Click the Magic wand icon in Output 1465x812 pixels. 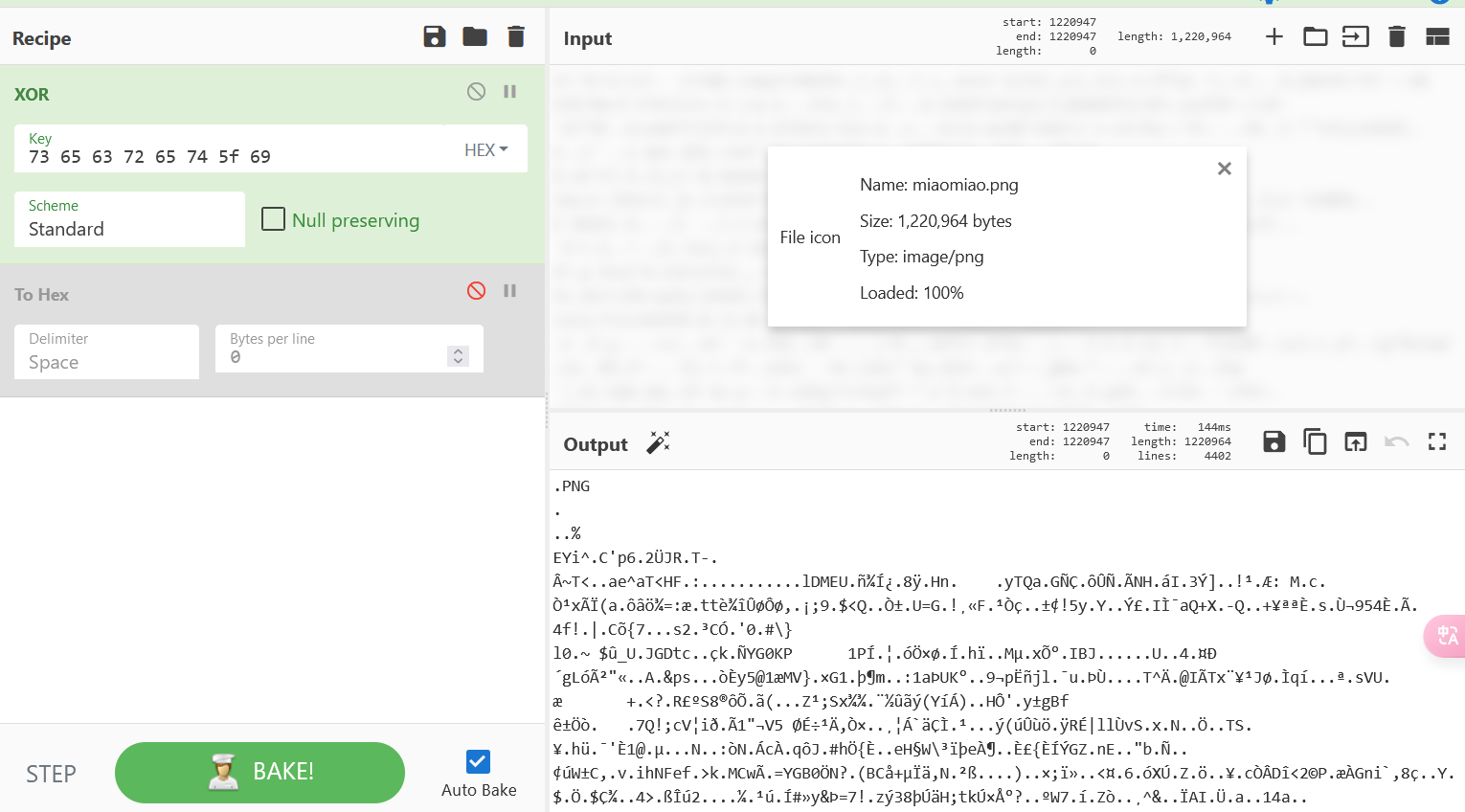click(x=658, y=442)
